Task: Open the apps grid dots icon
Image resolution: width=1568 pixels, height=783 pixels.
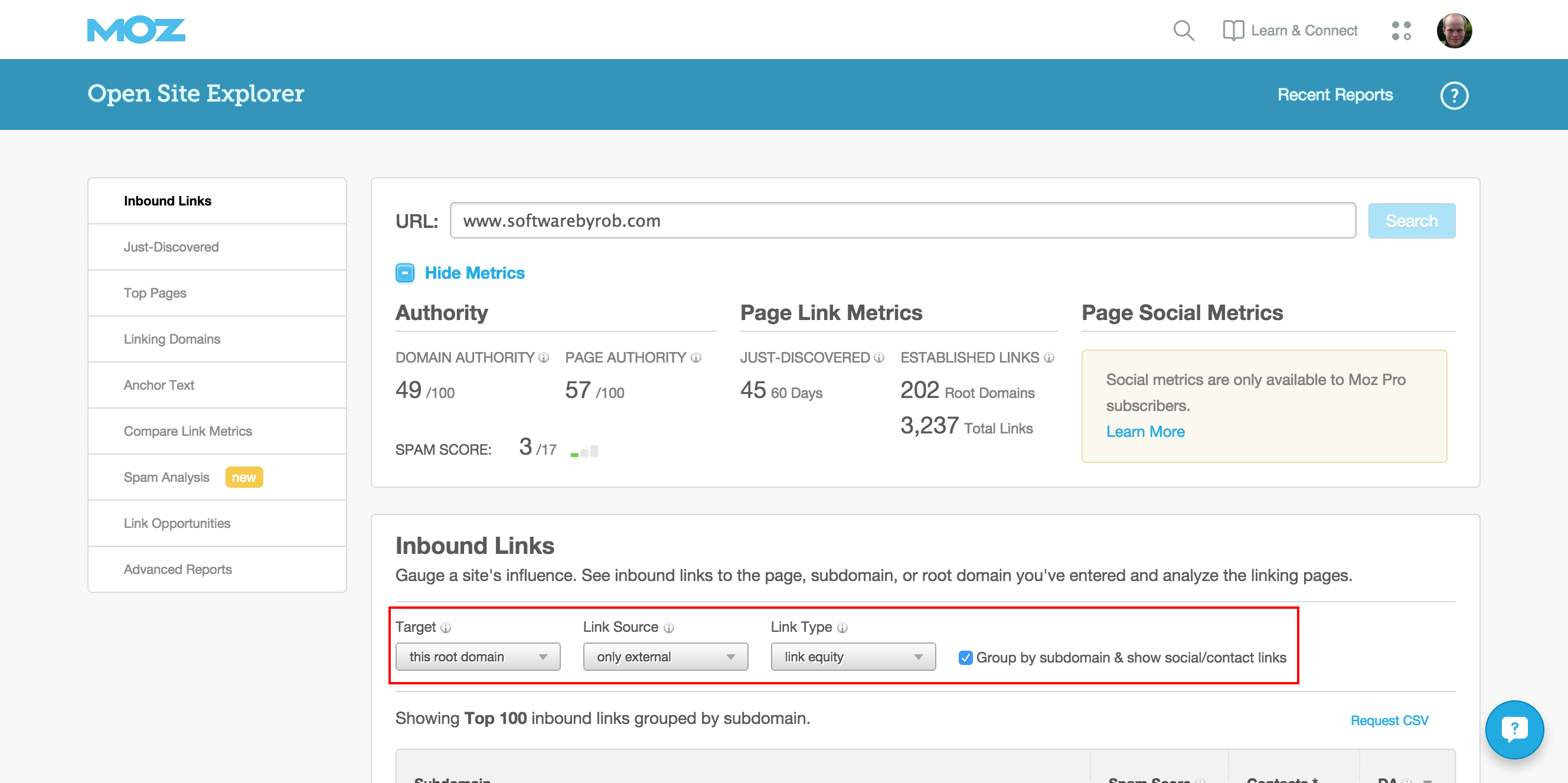Action: (x=1400, y=31)
